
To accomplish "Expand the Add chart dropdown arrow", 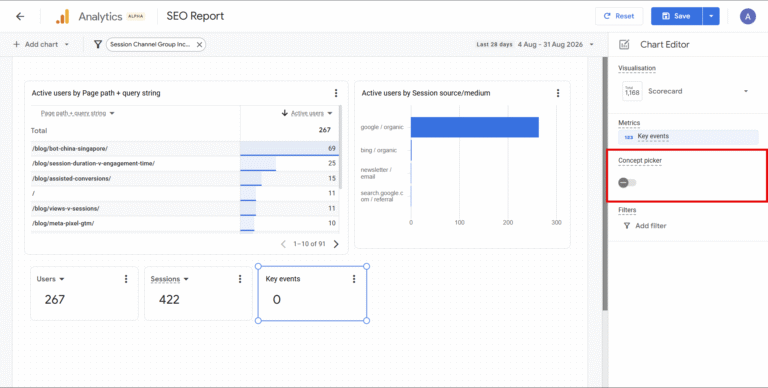I will (x=67, y=45).
